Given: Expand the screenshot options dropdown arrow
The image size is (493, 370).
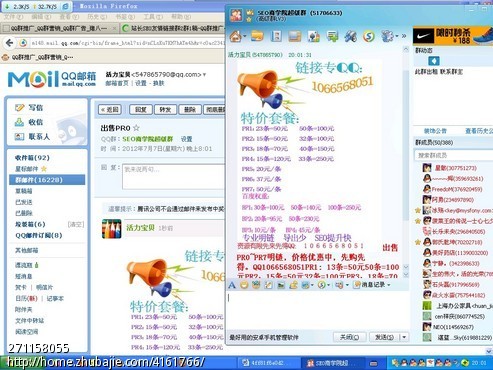Looking at the screenshot, I should point(312,285).
